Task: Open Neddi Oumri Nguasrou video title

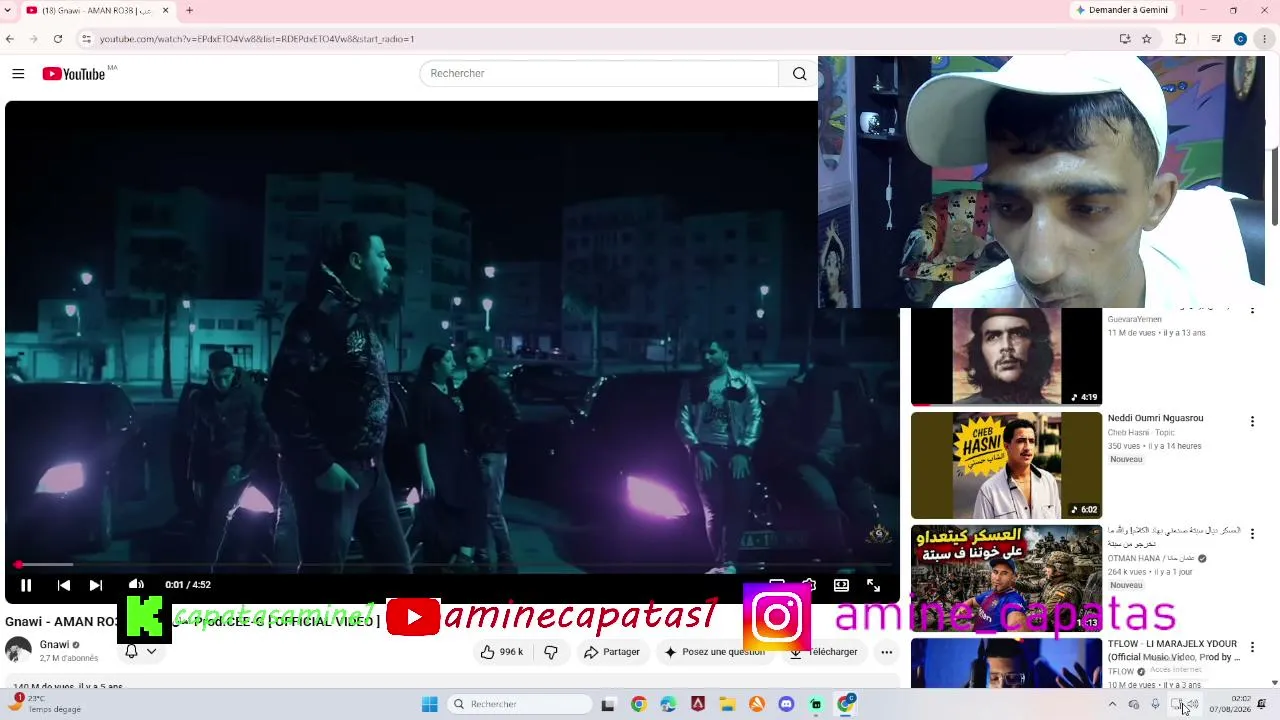Action: (1155, 419)
